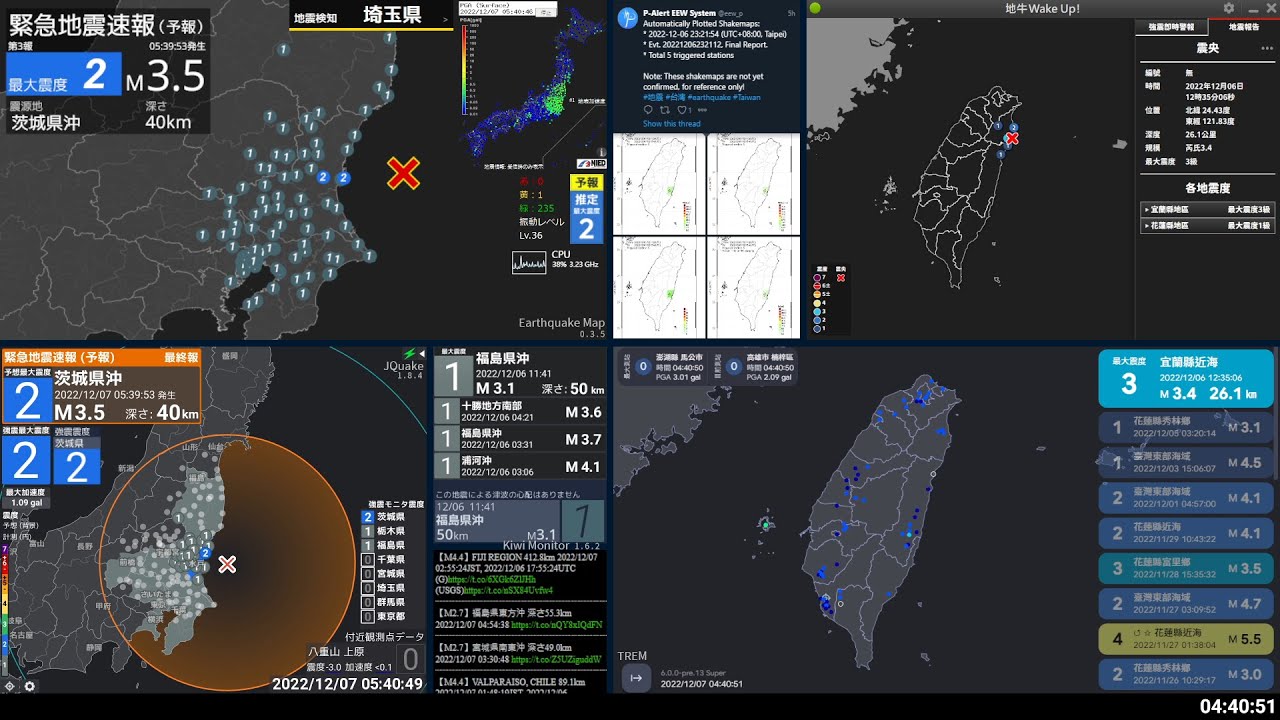
Task: Click the PGA color scale bar
Action: [464, 68]
